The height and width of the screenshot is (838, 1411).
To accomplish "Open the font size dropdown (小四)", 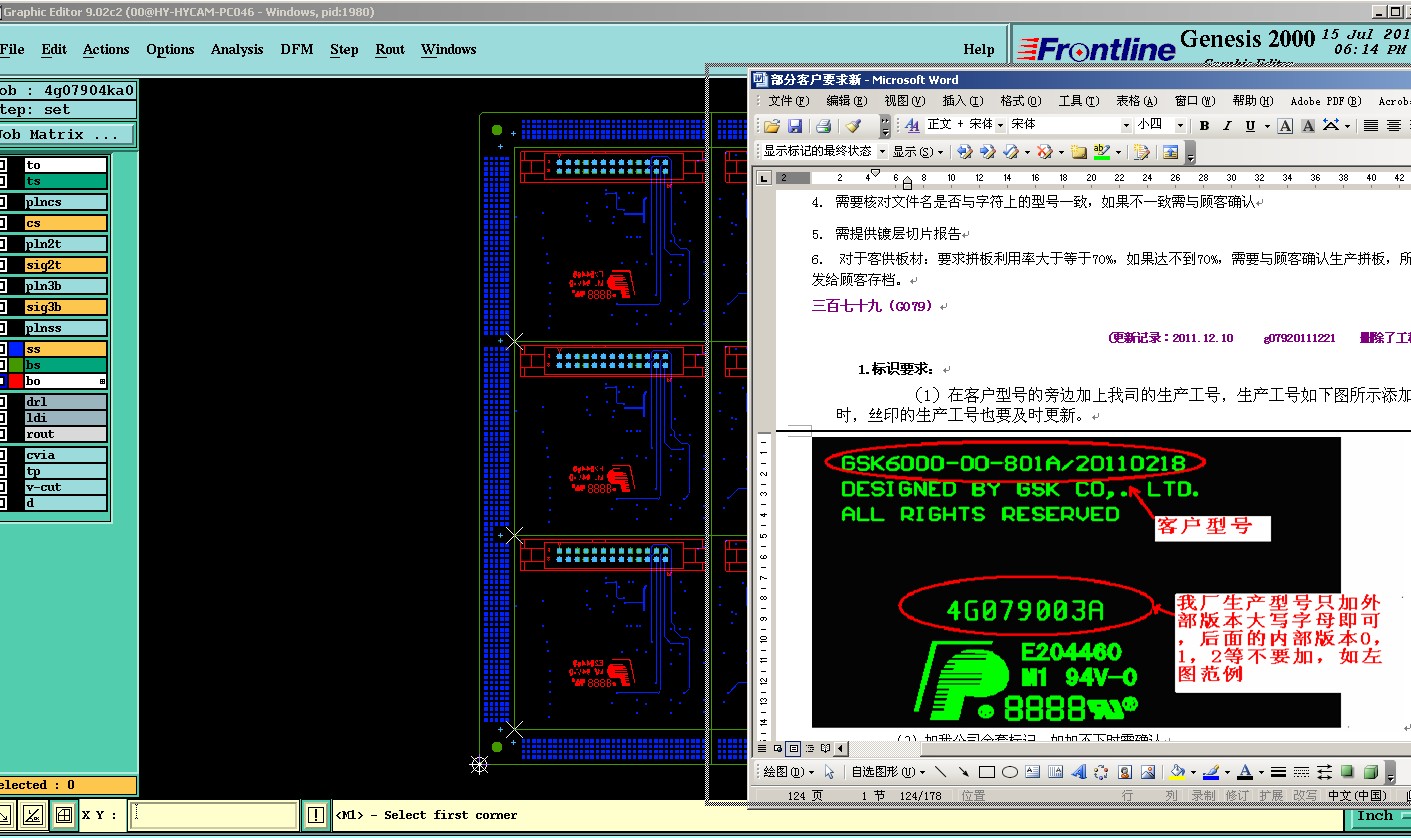I will [1180, 125].
